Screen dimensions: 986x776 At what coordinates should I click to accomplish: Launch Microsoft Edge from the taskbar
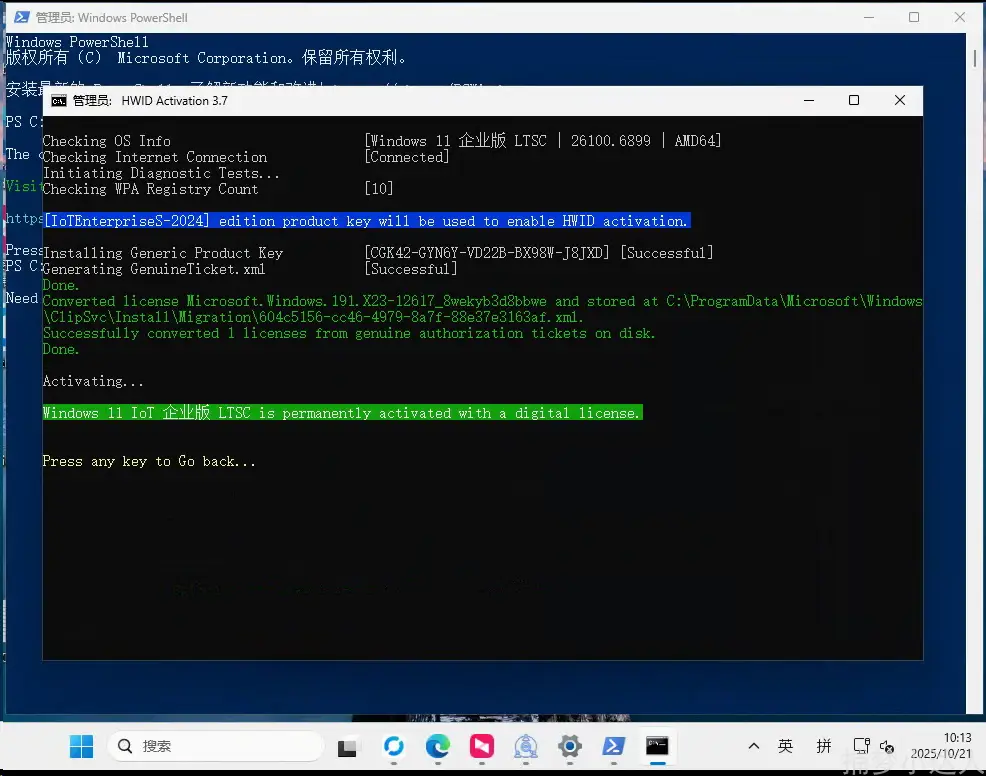coord(438,746)
